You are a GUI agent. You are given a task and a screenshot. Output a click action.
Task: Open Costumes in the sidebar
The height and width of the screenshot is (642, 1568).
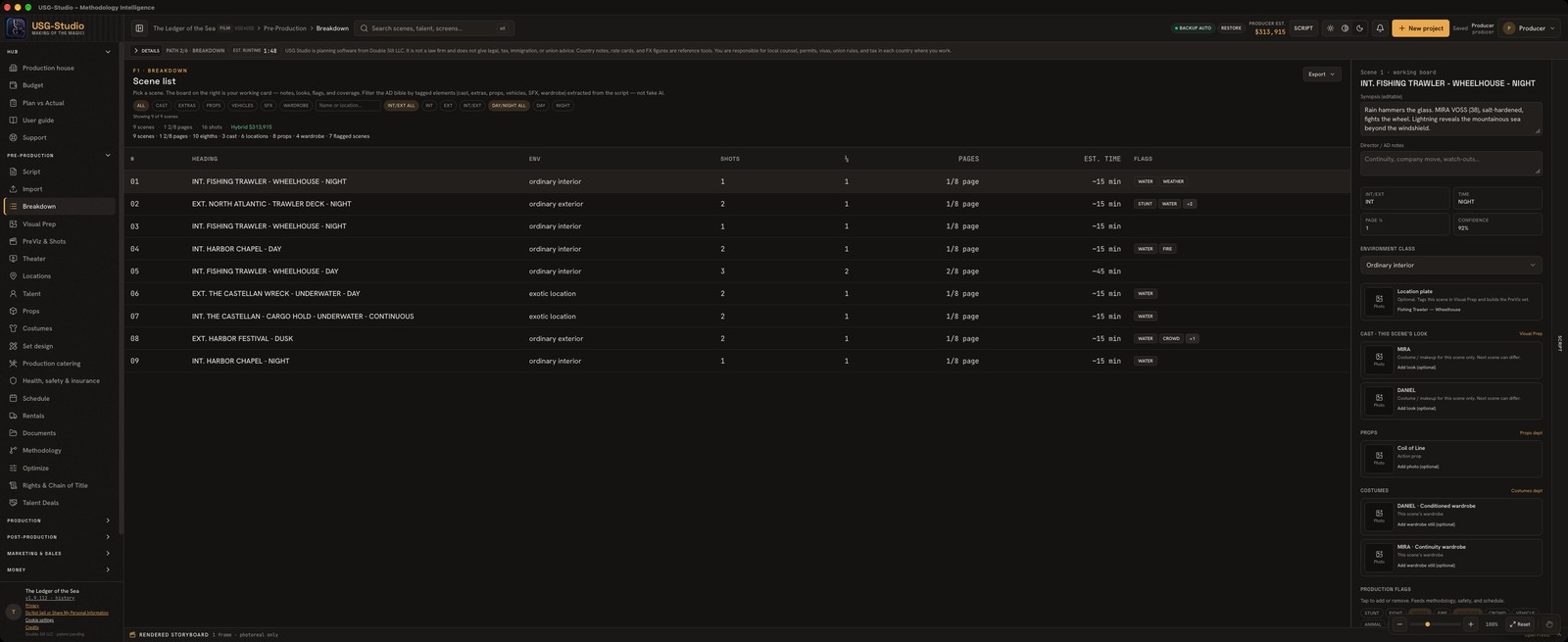(x=59, y=328)
